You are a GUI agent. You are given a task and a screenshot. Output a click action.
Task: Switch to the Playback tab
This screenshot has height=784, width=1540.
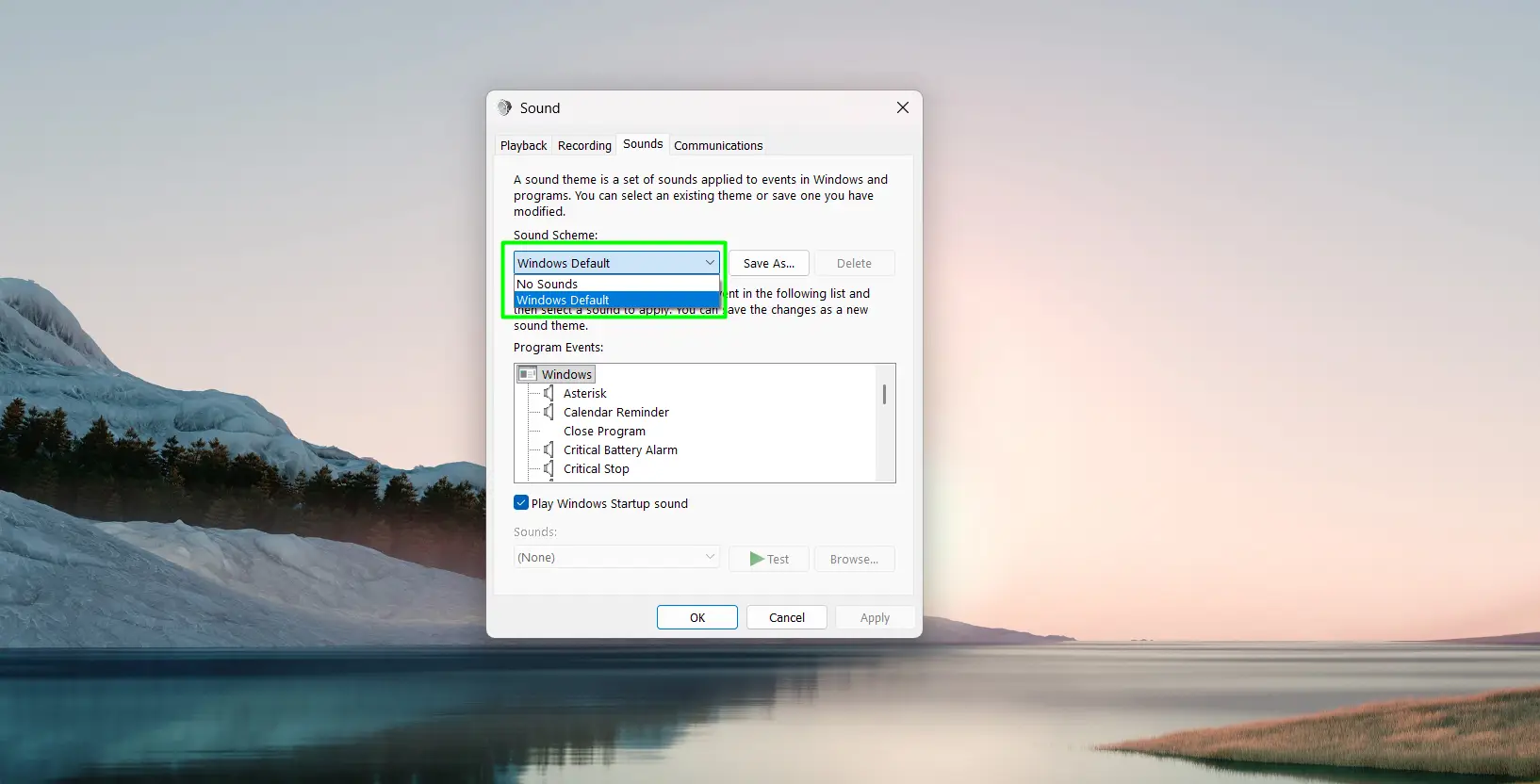click(x=523, y=145)
